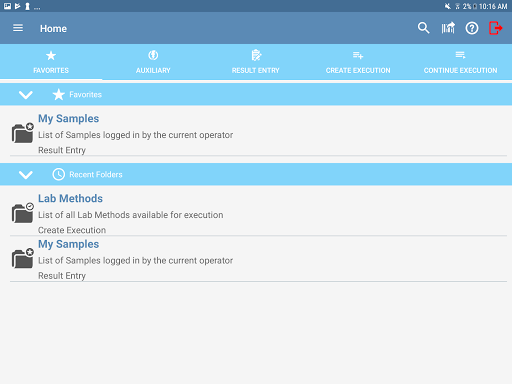Open the Continue Execution tab
The height and width of the screenshot is (384, 512).
(461, 62)
